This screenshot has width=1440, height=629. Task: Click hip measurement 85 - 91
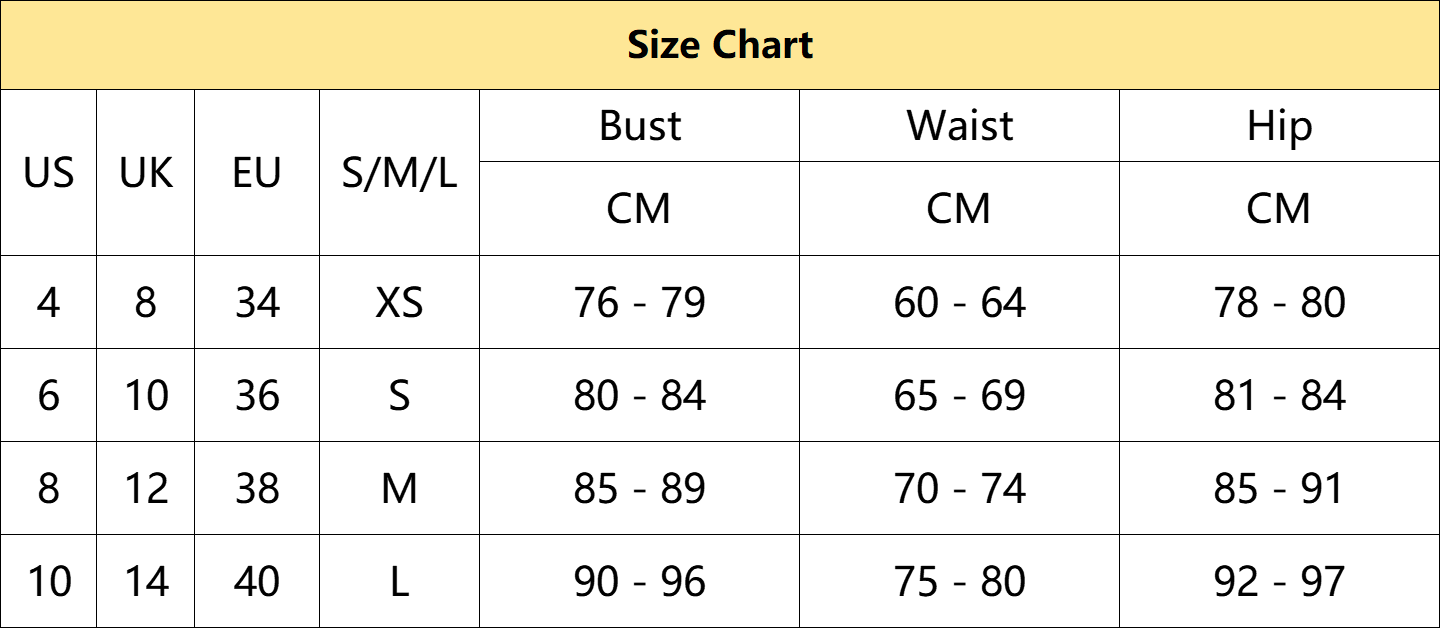tap(1279, 488)
